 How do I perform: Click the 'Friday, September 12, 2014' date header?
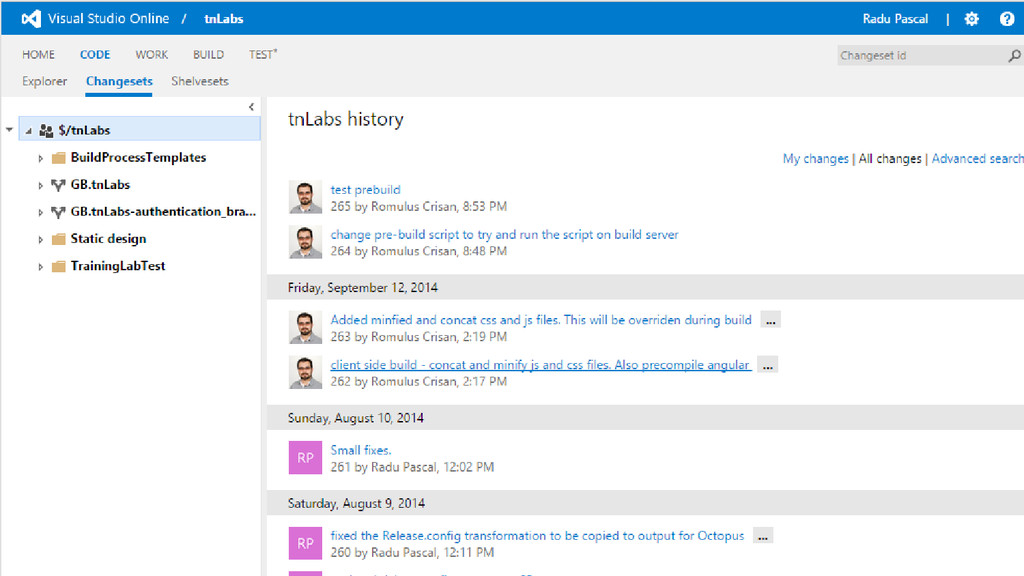[x=362, y=288]
